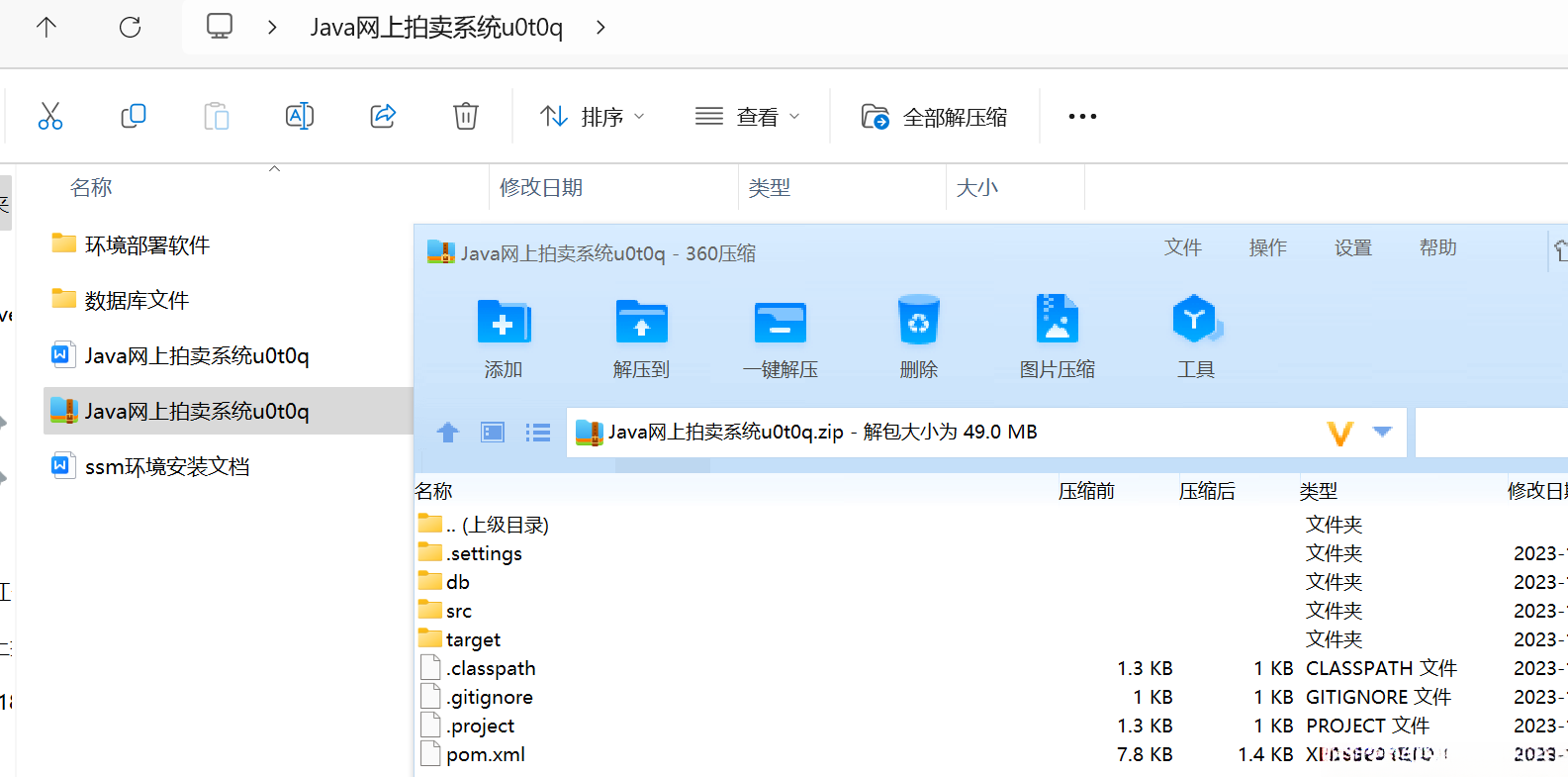Click 360压缩 title bar app icon
This screenshot has width=1568, height=777.
(x=440, y=252)
